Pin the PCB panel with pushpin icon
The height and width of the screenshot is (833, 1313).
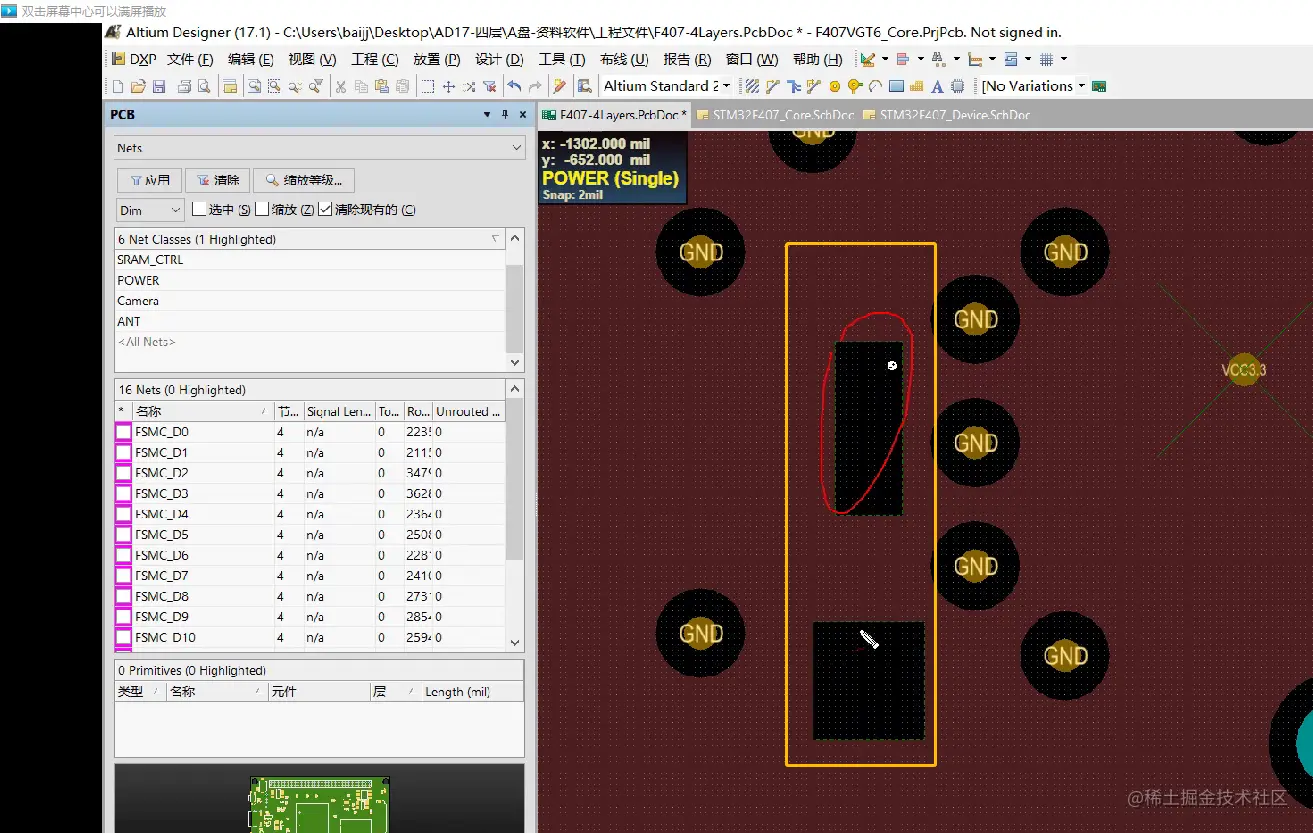click(x=505, y=115)
